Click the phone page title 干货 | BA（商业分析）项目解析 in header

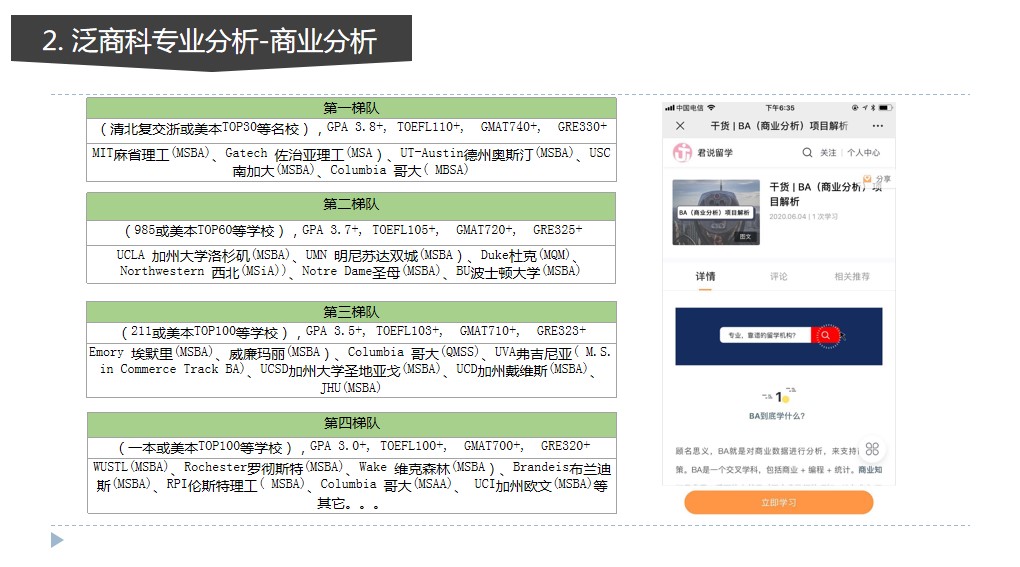click(779, 125)
